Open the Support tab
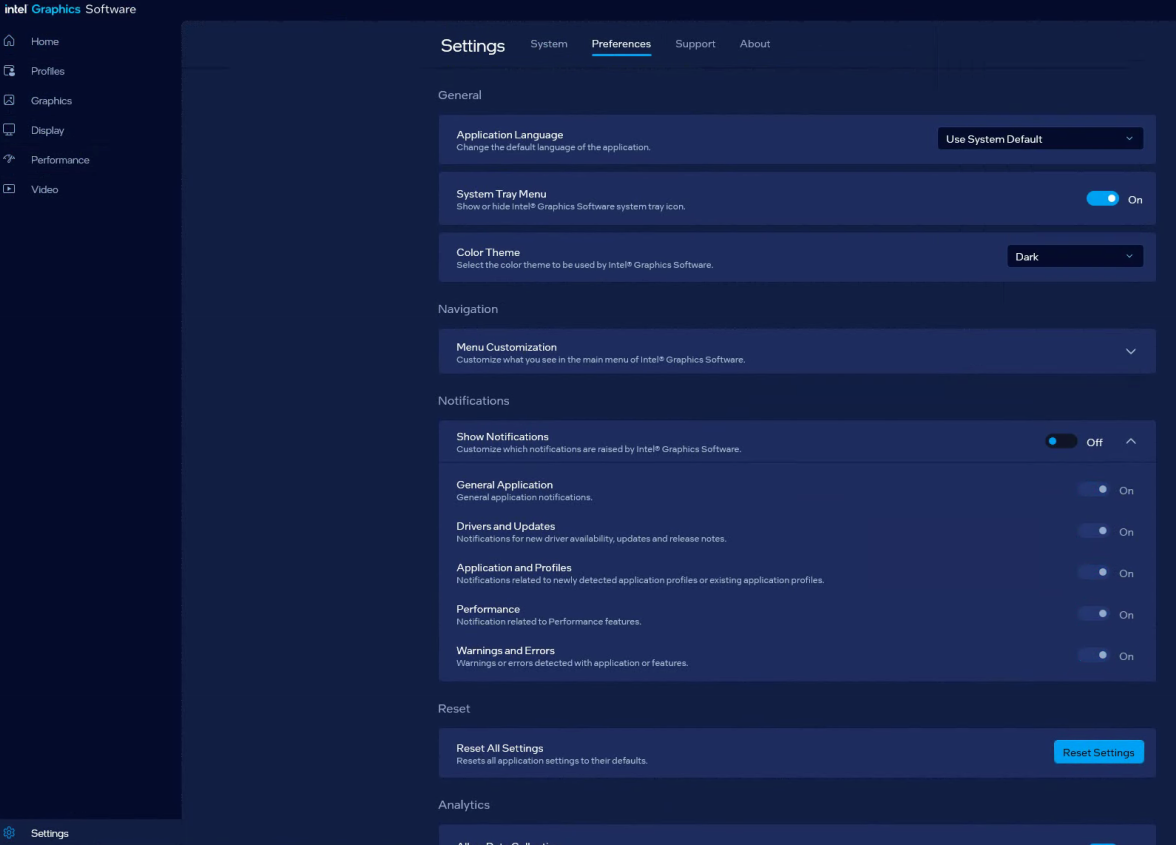Viewport: 1176px width, 845px height. [695, 44]
